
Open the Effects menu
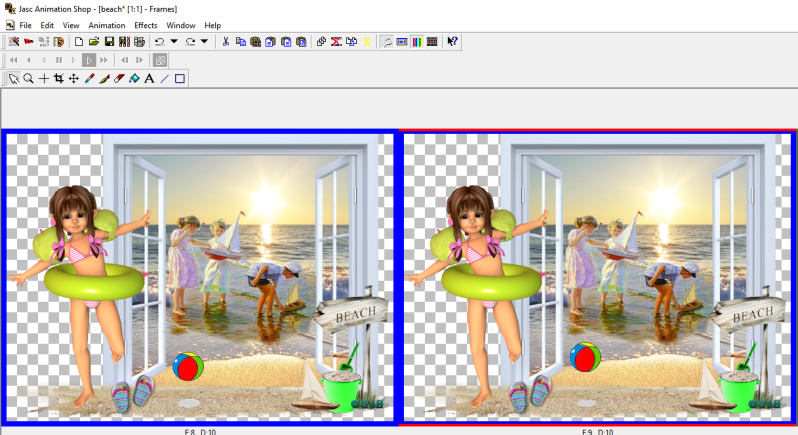click(146, 25)
